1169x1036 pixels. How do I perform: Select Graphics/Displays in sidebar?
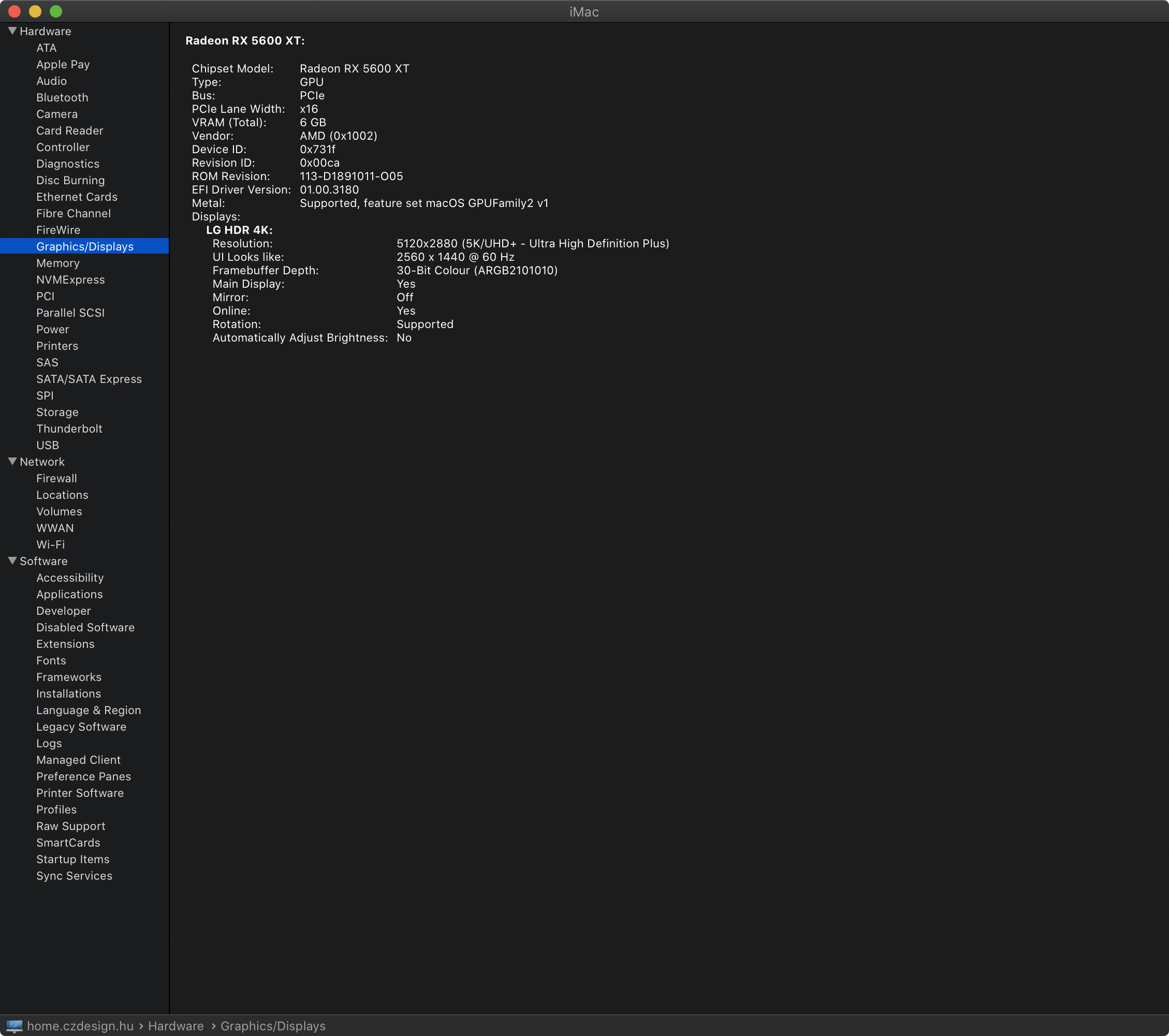[x=84, y=246]
